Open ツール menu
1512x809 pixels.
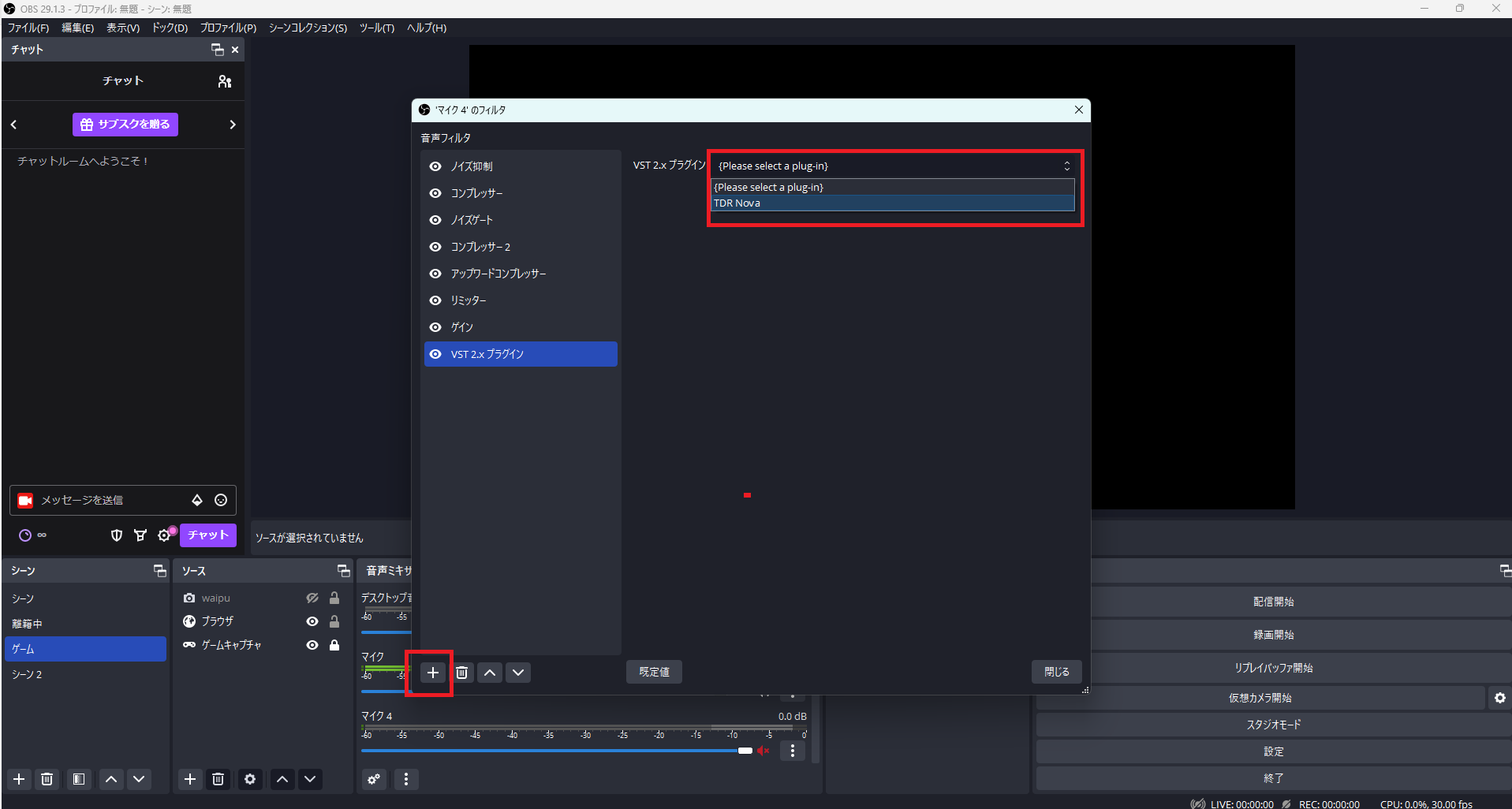pyautogui.click(x=377, y=28)
